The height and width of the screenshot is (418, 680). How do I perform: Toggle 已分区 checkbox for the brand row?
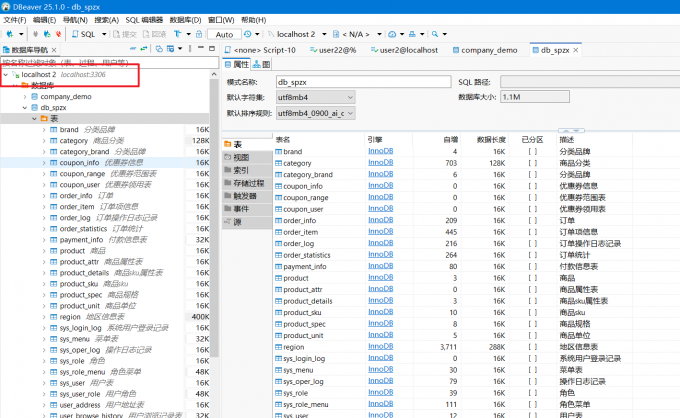point(533,151)
